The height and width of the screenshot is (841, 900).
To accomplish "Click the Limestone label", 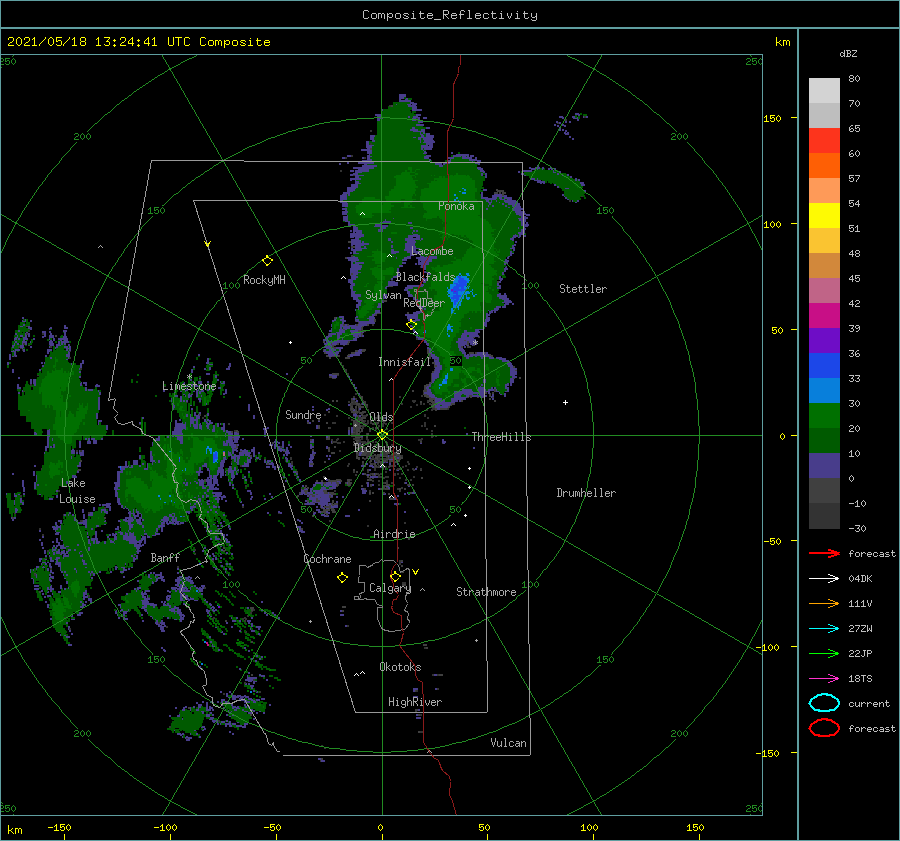I will pos(189,386).
